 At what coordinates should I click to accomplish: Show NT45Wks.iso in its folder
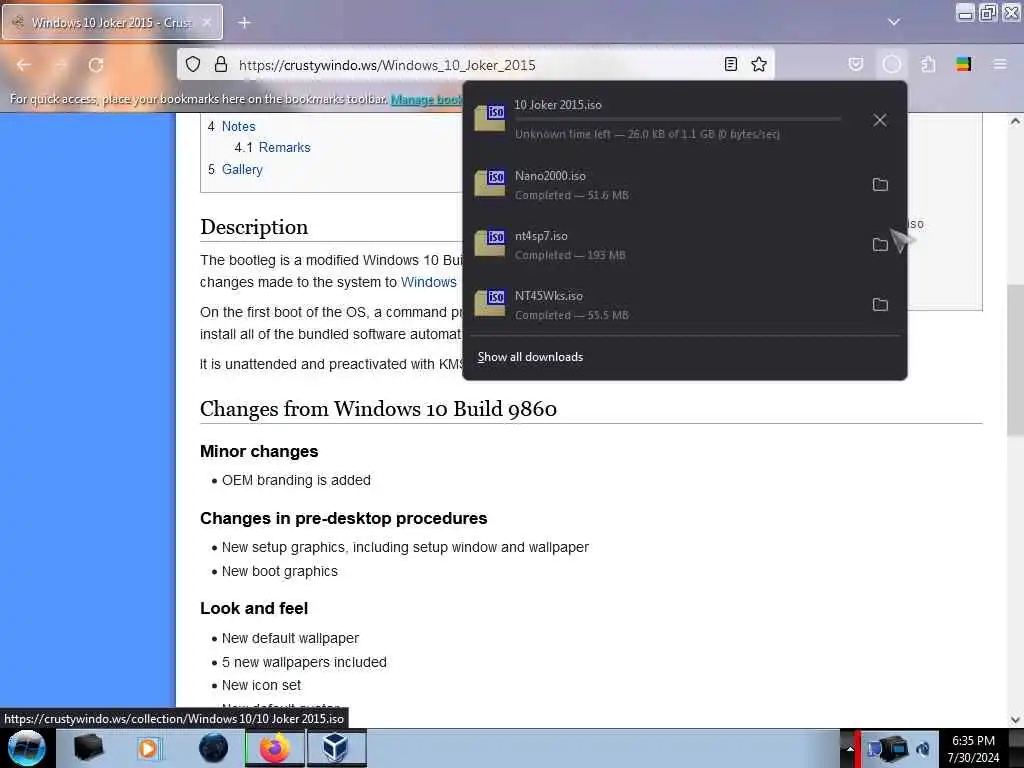880,305
